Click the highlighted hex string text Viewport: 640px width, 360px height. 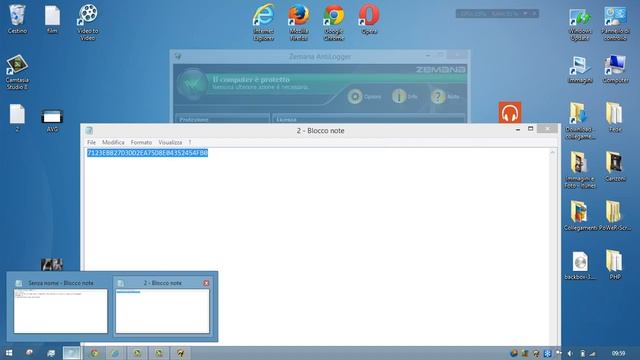coord(147,153)
